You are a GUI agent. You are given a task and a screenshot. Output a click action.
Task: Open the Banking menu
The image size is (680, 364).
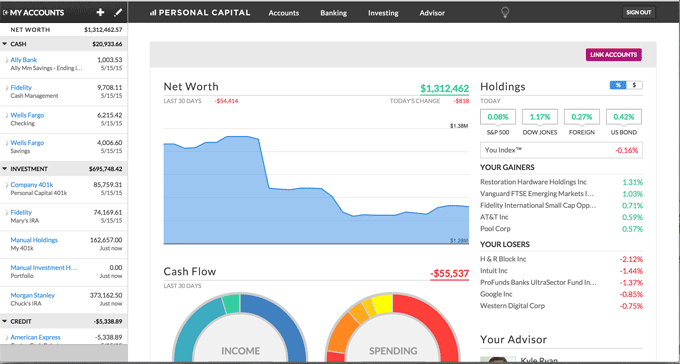click(333, 13)
